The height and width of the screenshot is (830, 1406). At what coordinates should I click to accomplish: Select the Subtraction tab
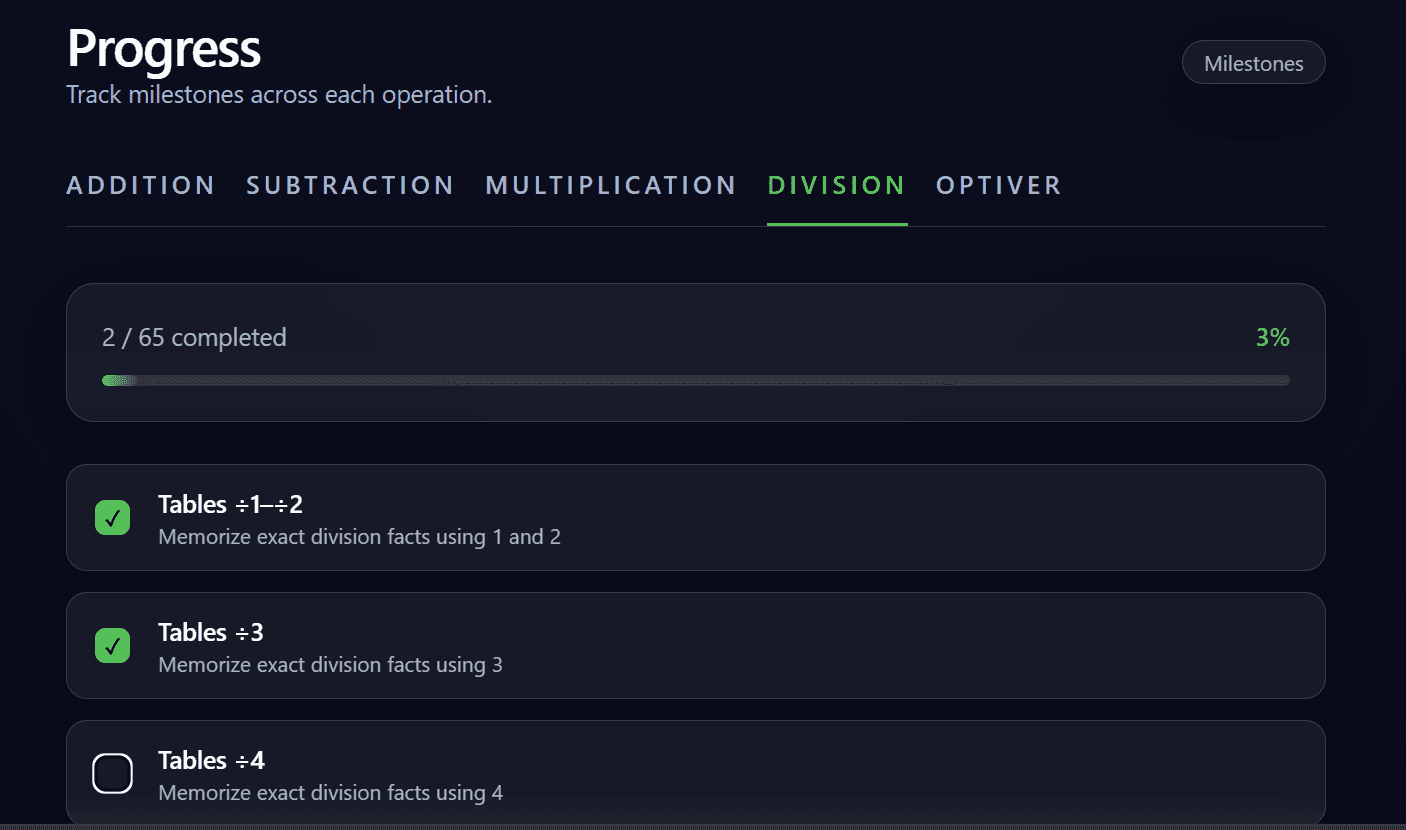(x=350, y=186)
